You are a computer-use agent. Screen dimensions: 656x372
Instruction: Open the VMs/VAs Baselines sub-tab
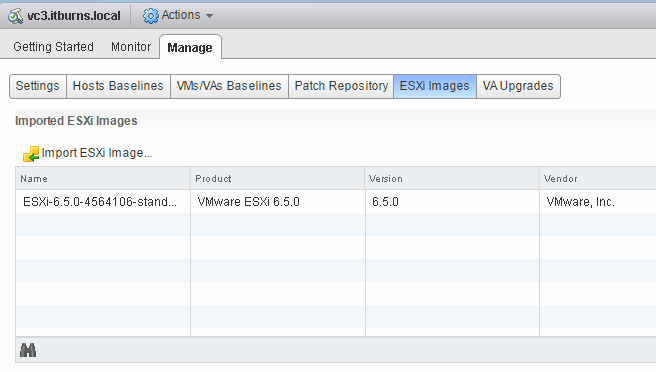[x=229, y=86]
